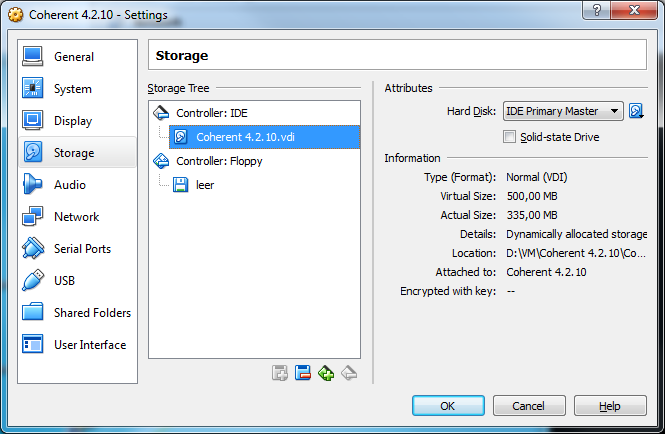Open the USB settings category

(x=64, y=281)
